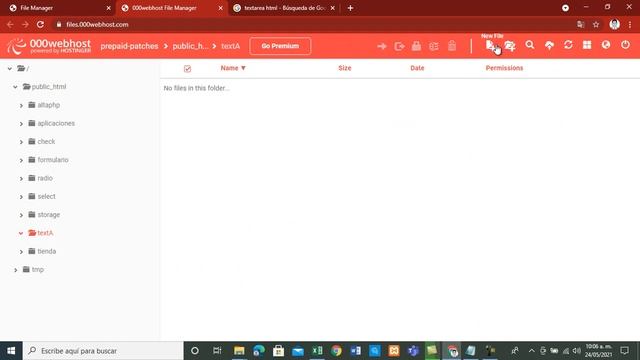Expand the select folder chevron
Image resolution: width=640 pixels, height=360 pixels.
coord(21,197)
